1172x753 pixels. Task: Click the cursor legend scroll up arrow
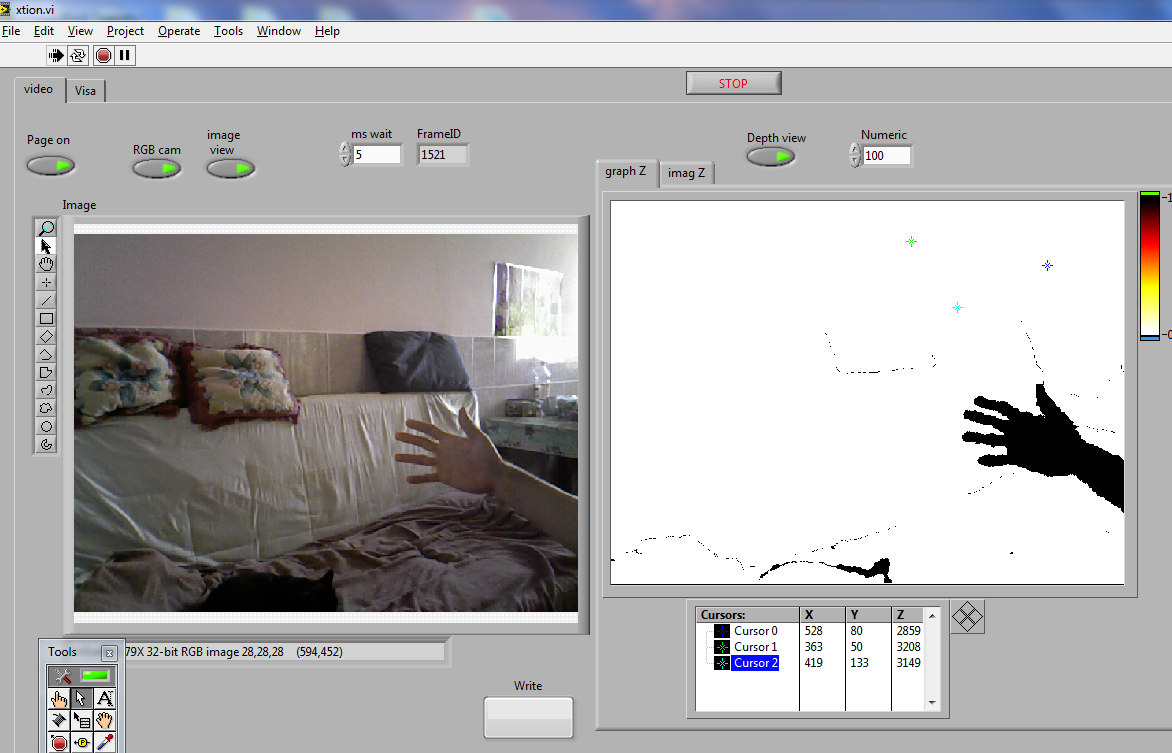(931, 615)
